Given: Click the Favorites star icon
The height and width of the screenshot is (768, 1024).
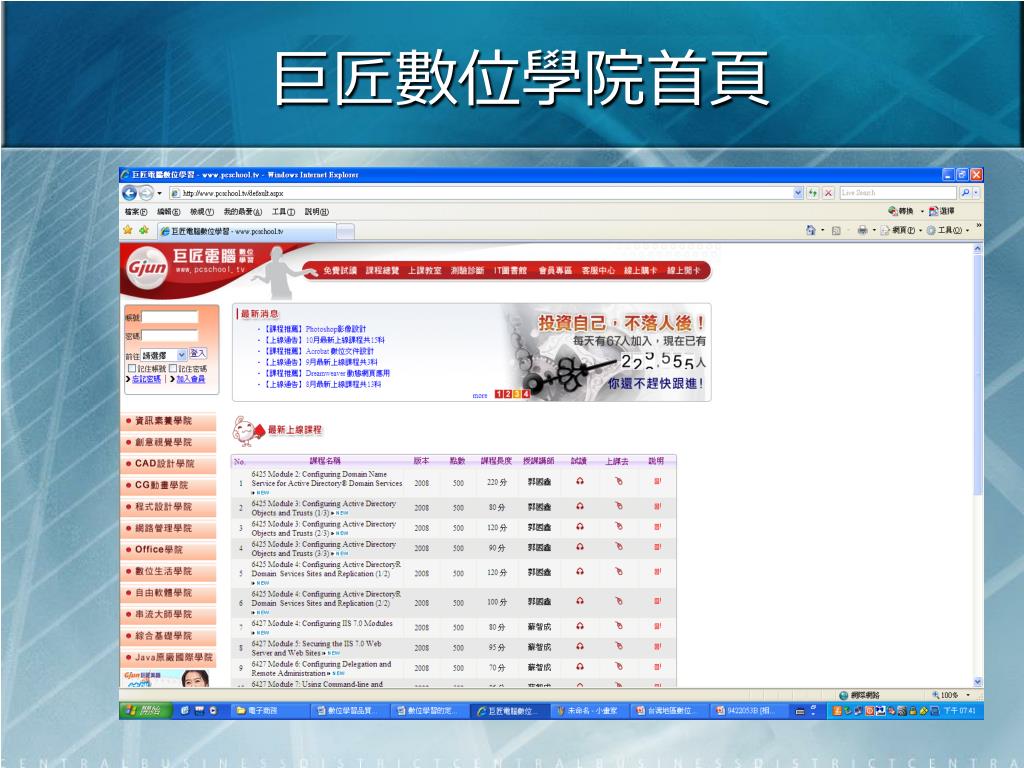Looking at the screenshot, I should coord(128,230).
